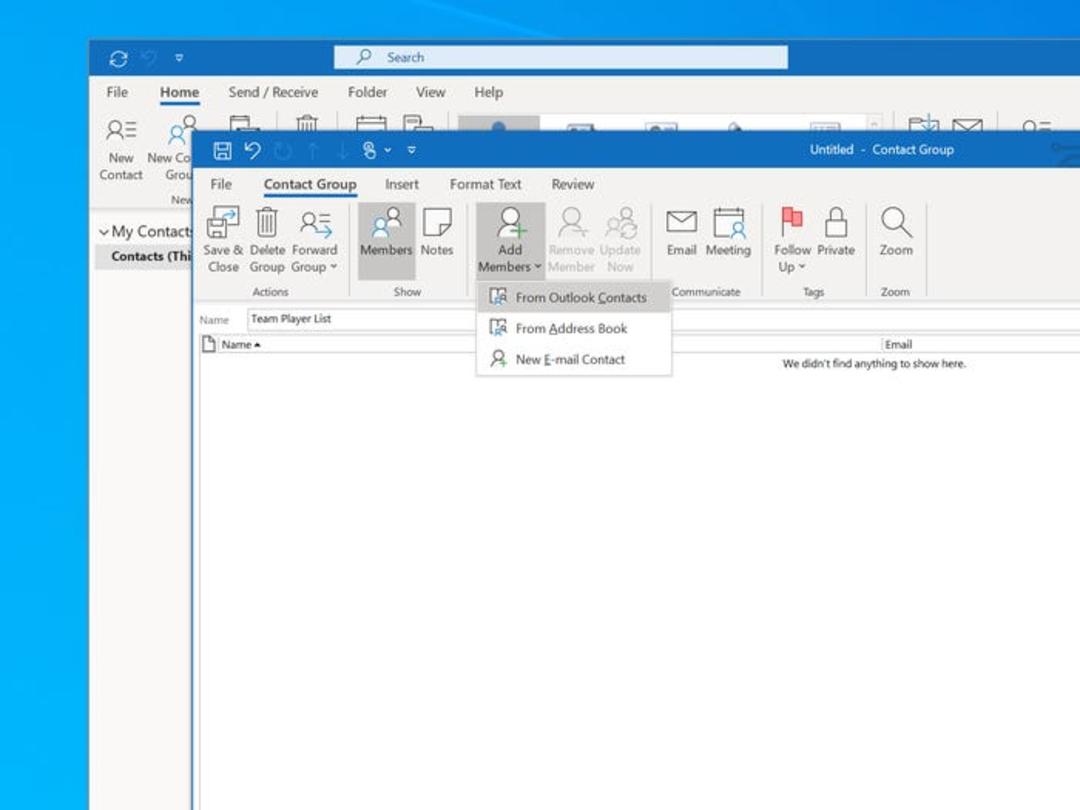The height and width of the screenshot is (810, 1080).
Task: Click the Meeting calendar icon
Action: pos(728,222)
